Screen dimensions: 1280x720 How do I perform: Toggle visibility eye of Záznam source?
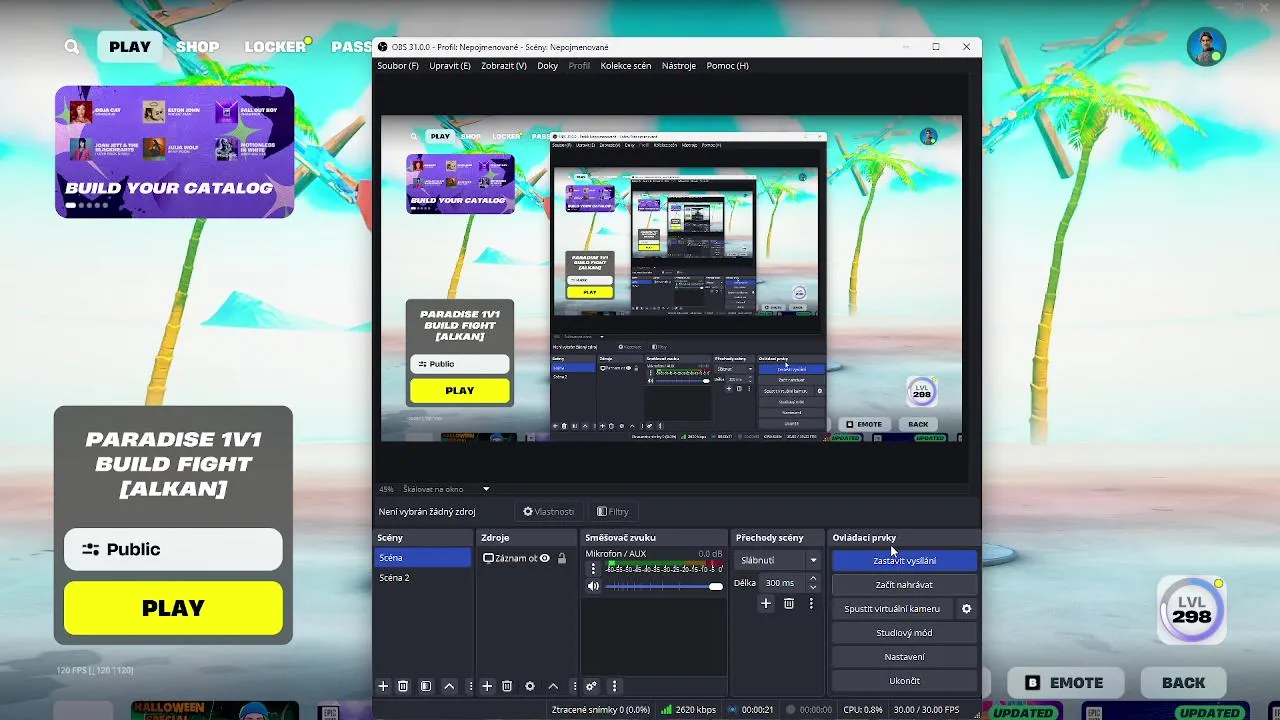click(x=545, y=558)
